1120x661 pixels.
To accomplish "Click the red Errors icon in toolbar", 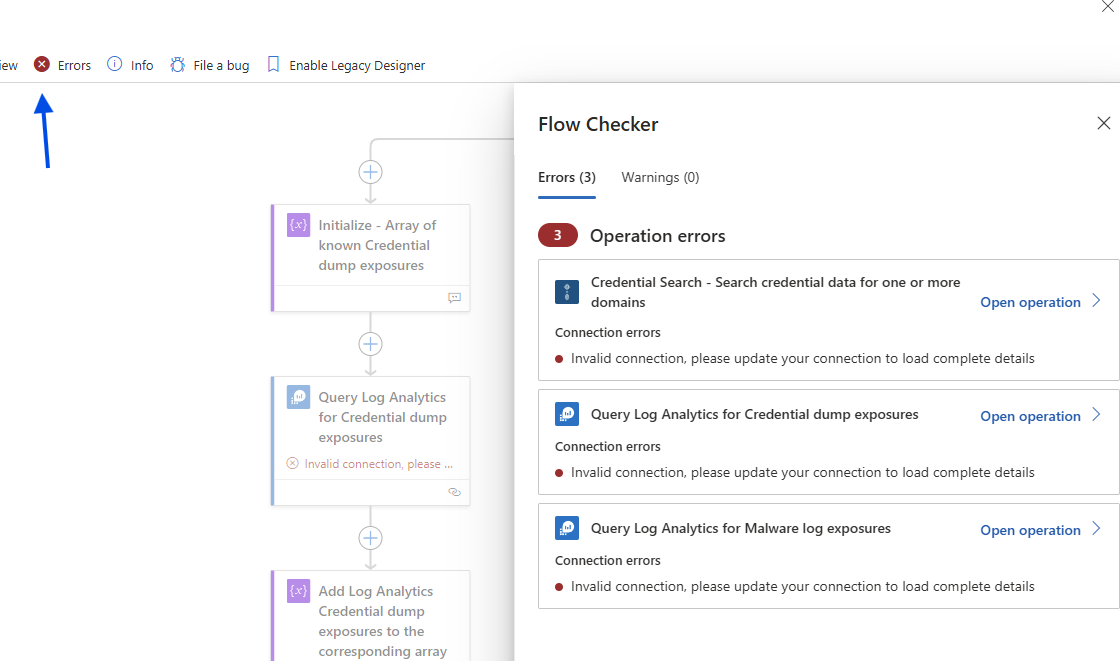I will point(42,65).
